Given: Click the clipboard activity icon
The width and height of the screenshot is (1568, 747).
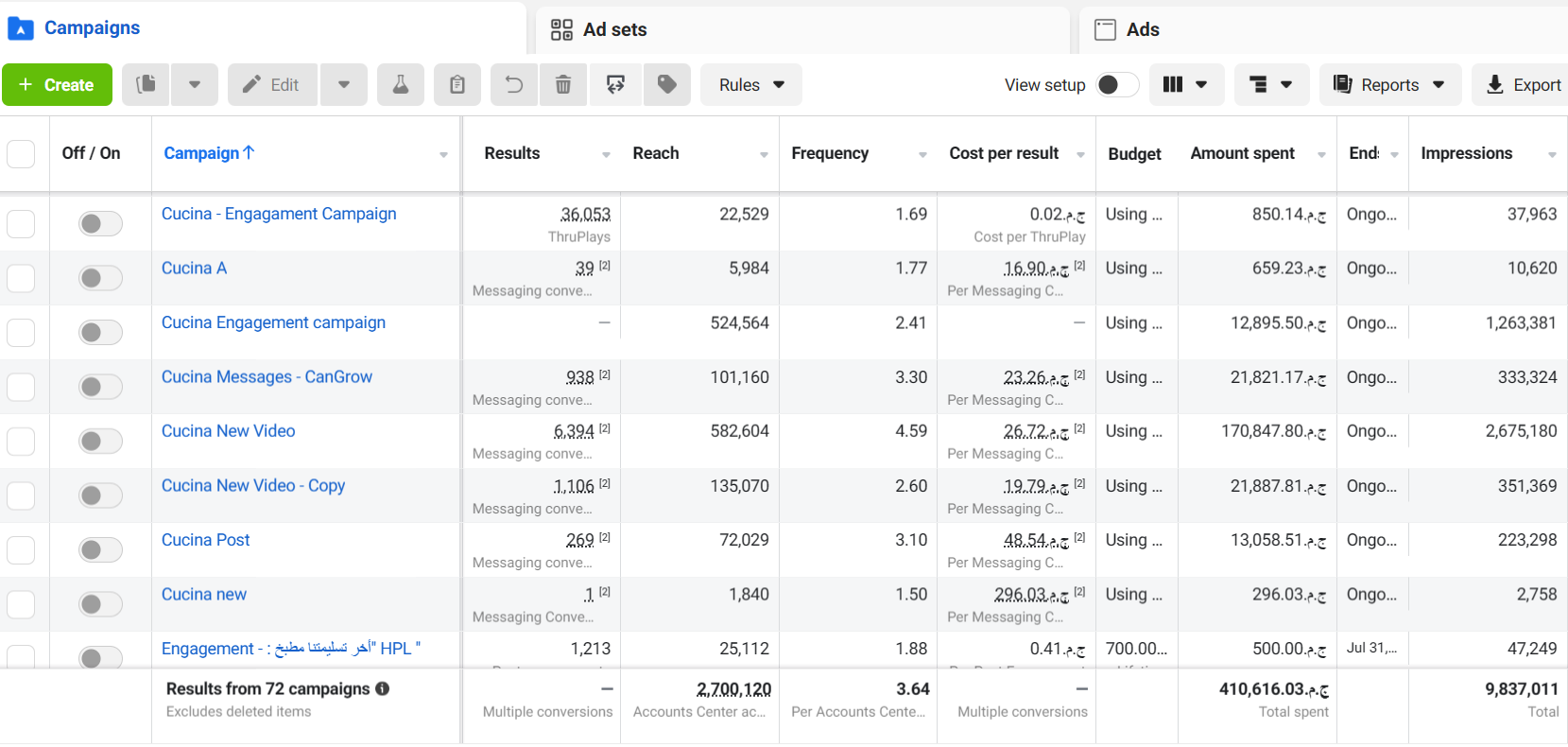Looking at the screenshot, I should click(457, 85).
